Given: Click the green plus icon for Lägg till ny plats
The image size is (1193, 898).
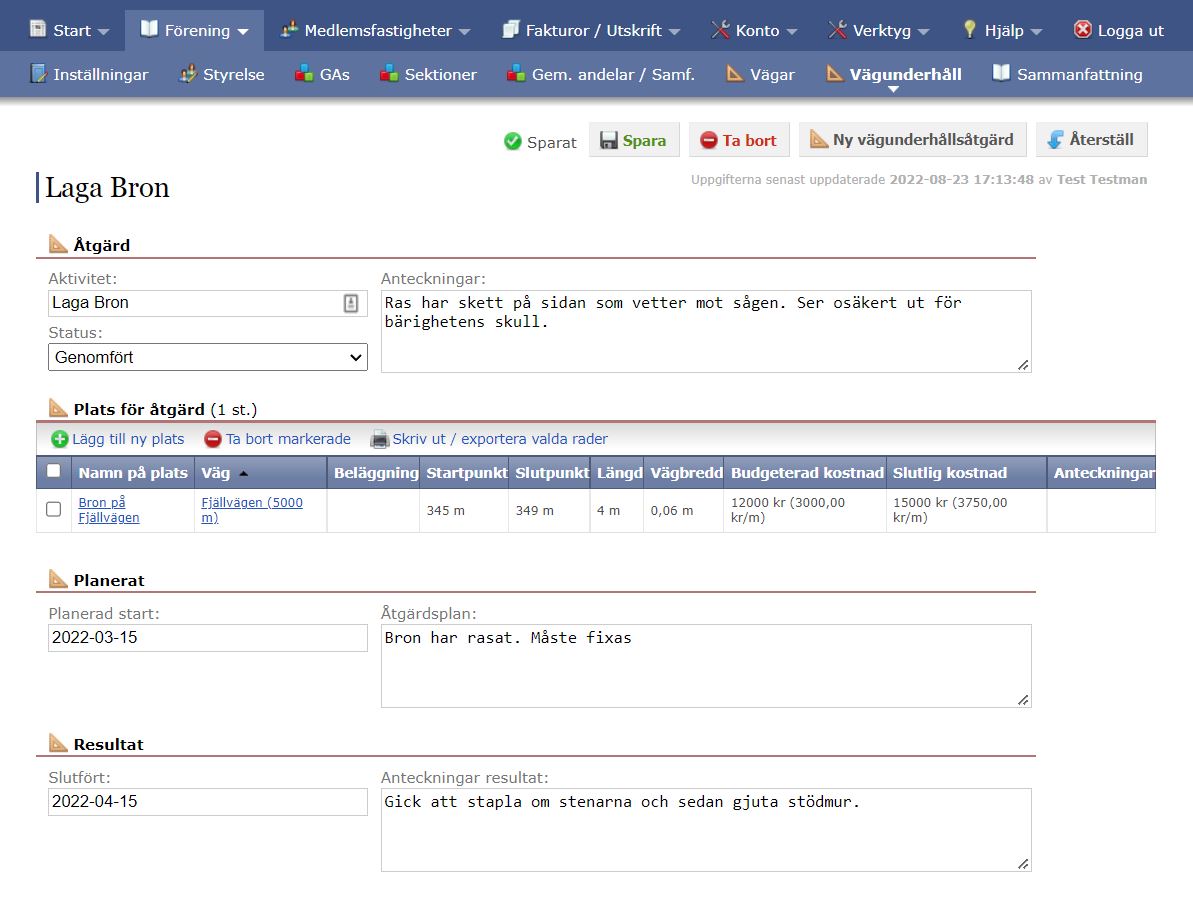Looking at the screenshot, I should (60, 439).
